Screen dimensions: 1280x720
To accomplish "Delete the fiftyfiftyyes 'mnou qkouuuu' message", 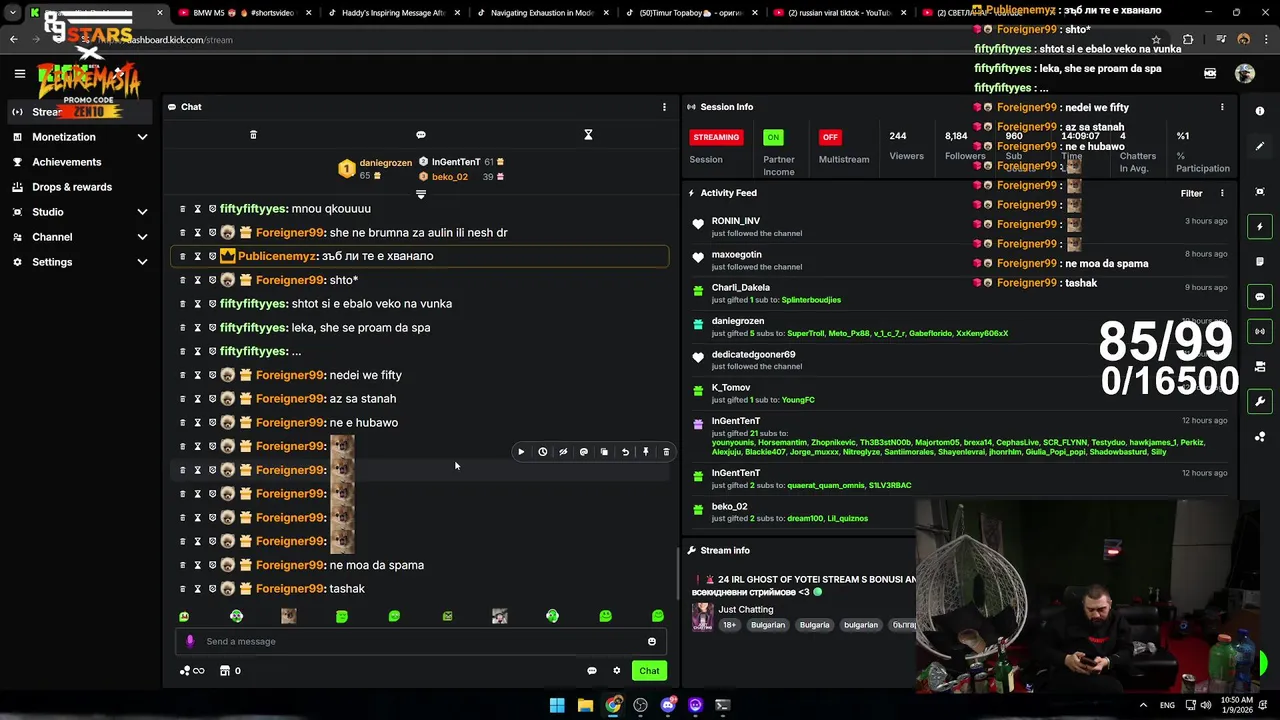I will 182,209.
